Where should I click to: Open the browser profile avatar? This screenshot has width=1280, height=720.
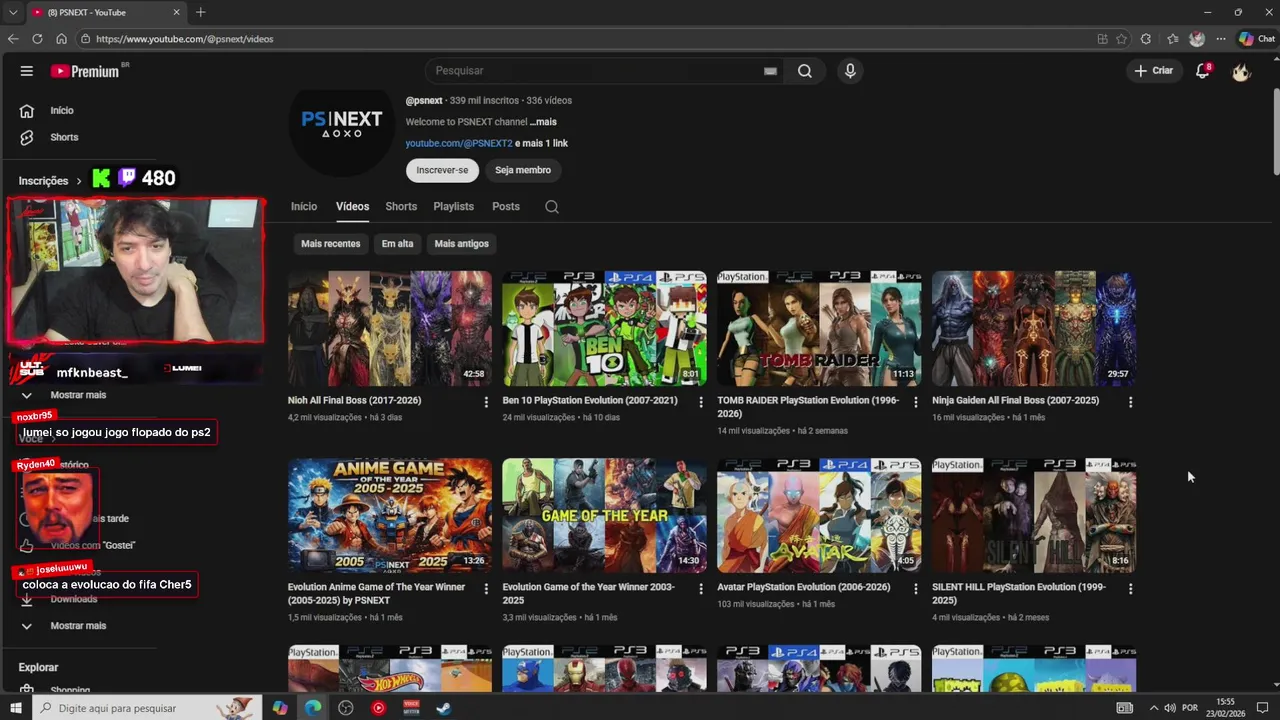click(1197, 39)
